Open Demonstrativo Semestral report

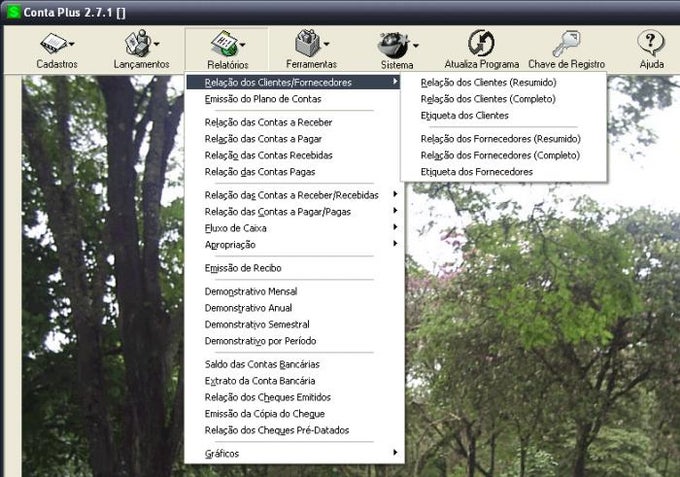pos(257,324)
